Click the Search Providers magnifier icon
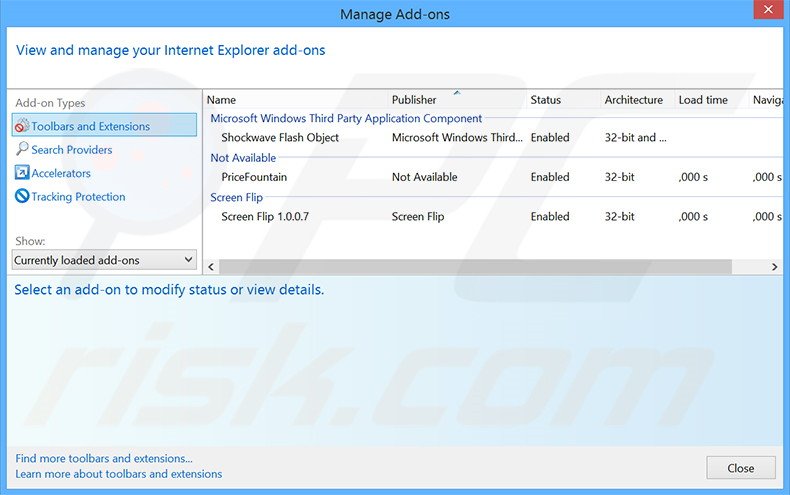 [22, 149]
